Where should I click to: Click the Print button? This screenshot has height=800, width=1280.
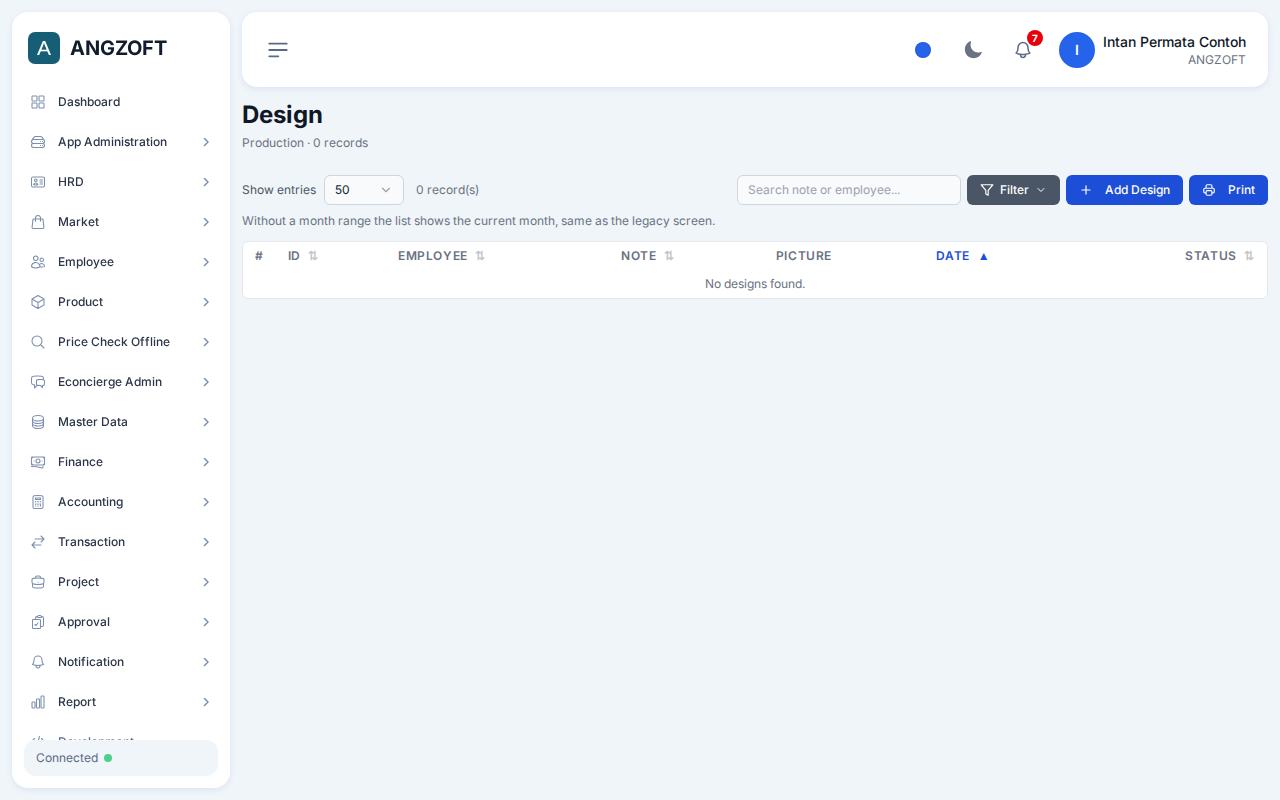coord(1228,190)
